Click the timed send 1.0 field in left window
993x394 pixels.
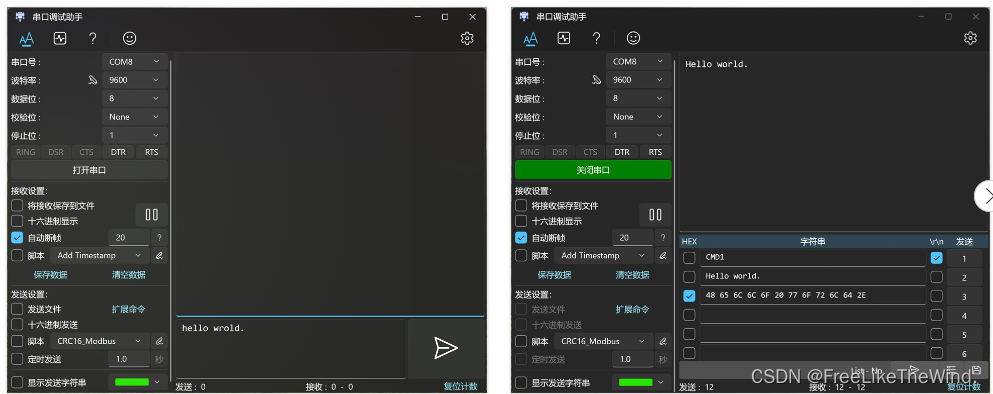(129, 359)
